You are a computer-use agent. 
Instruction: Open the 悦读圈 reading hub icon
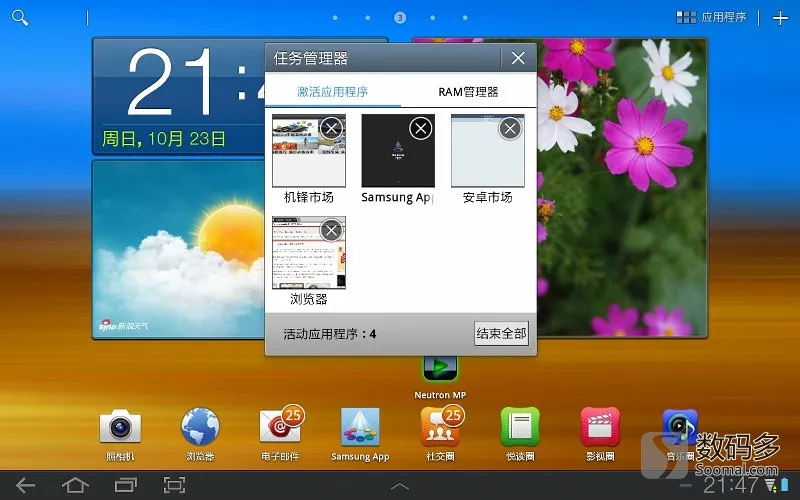[x=520, y=427]
